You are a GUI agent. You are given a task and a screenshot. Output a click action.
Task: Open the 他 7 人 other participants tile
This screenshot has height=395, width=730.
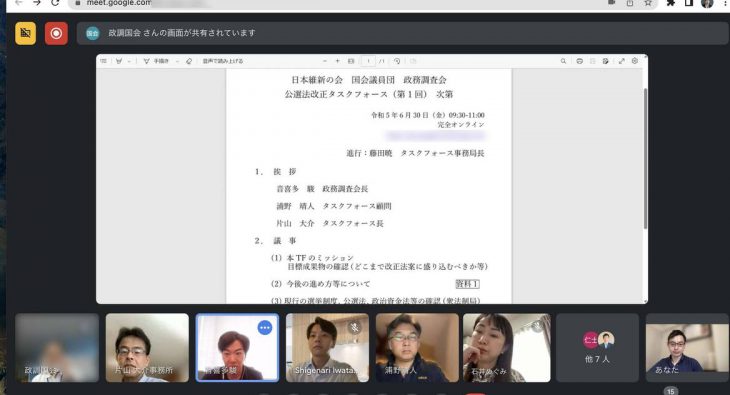tap(597, 348)
